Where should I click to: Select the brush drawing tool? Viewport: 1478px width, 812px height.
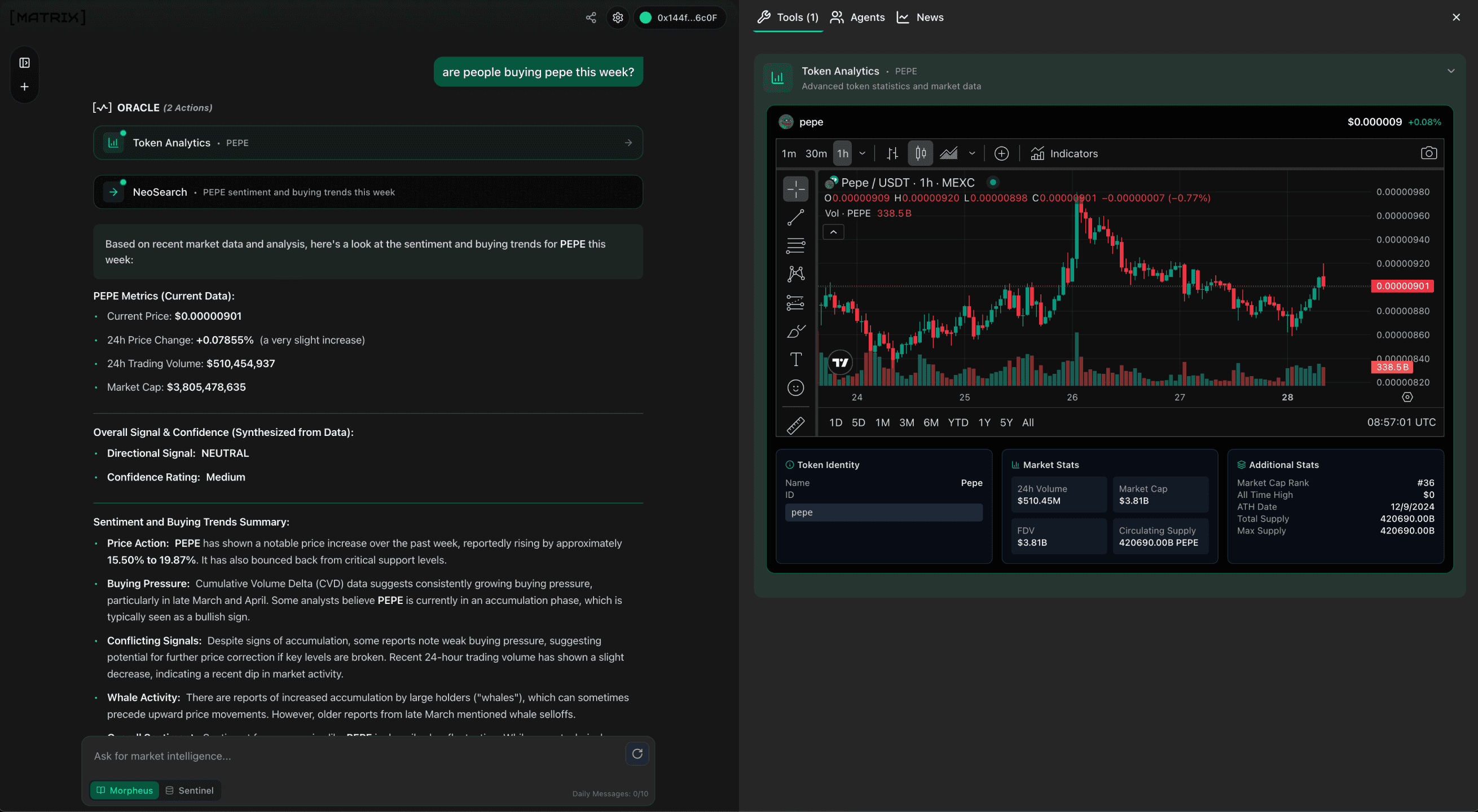(797, 331)
